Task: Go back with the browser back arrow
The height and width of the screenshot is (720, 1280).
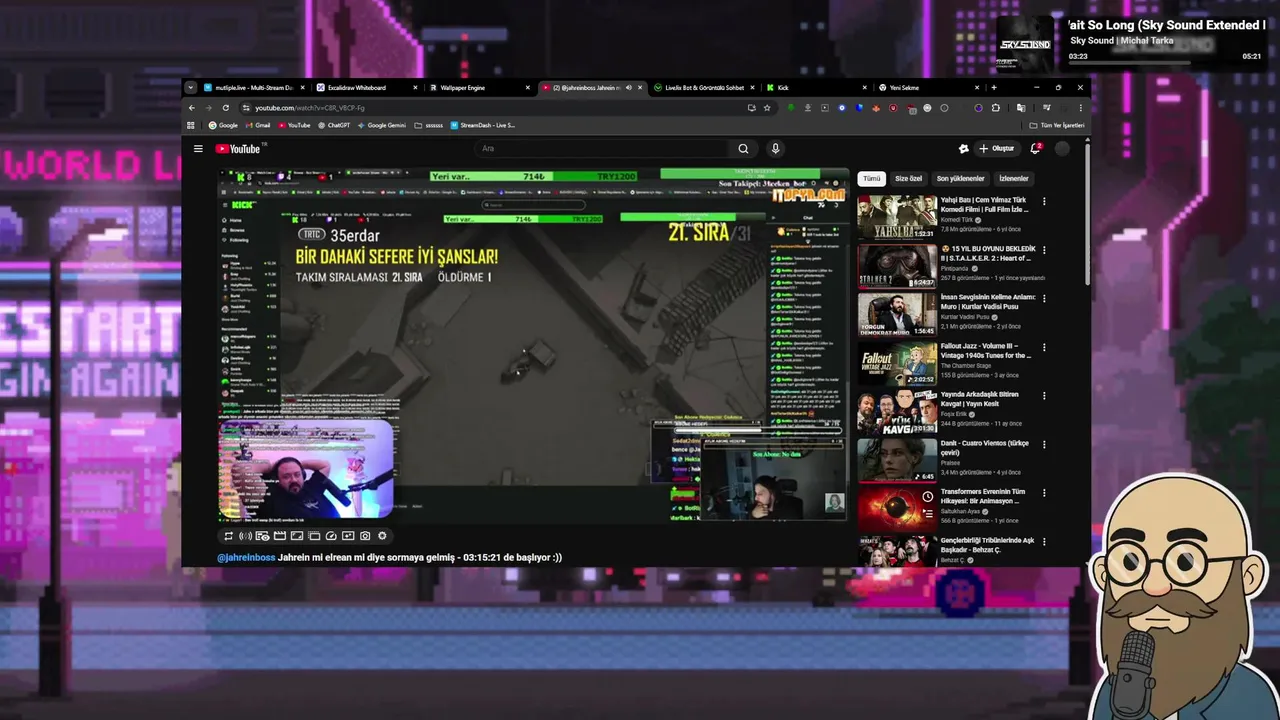Action: click(192, 108)
